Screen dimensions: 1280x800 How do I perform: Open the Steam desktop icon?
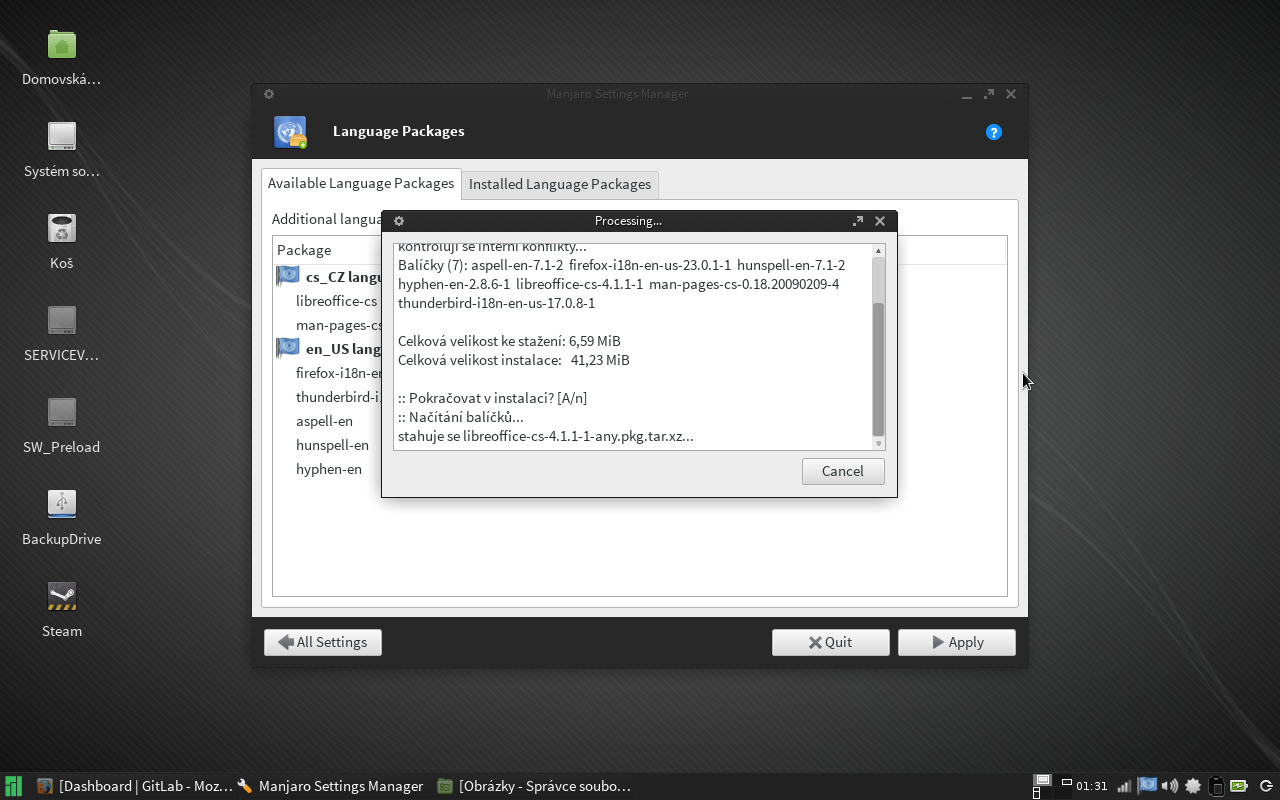(x=62, y=597)
